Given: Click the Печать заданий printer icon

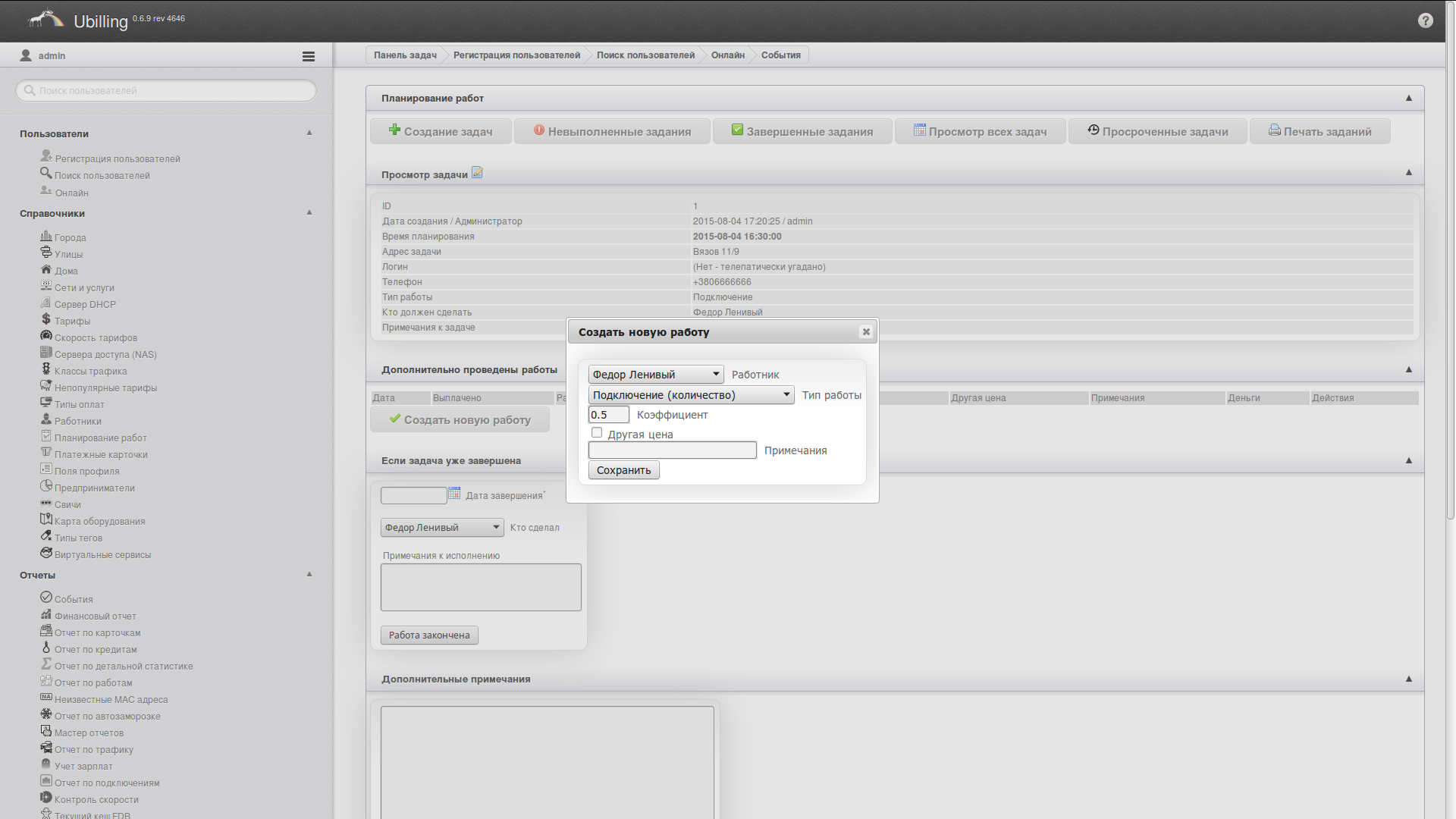Looking at the screenshot, I should pyautogui.click(x=1274, y=130).
